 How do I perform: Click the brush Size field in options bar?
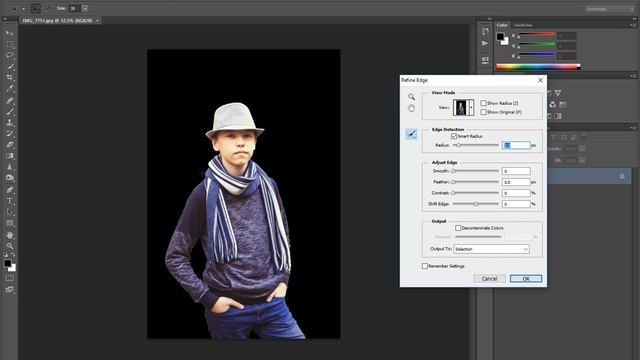point(75,8)
